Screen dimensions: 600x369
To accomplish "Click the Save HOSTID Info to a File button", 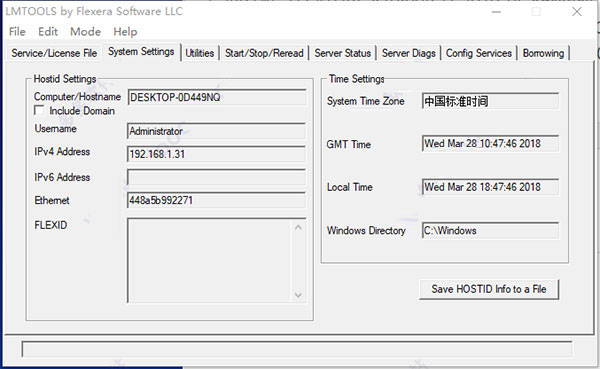I will tap(489, 289).
